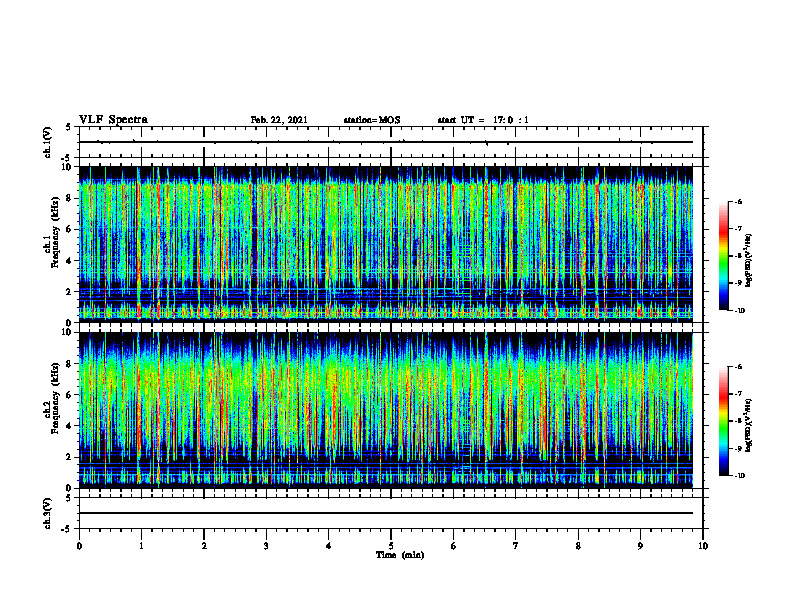This screenshot has height=612, width=792.
Task: Select the ch.2 frequency "10" tick label
Action: (x=69, y=332)
